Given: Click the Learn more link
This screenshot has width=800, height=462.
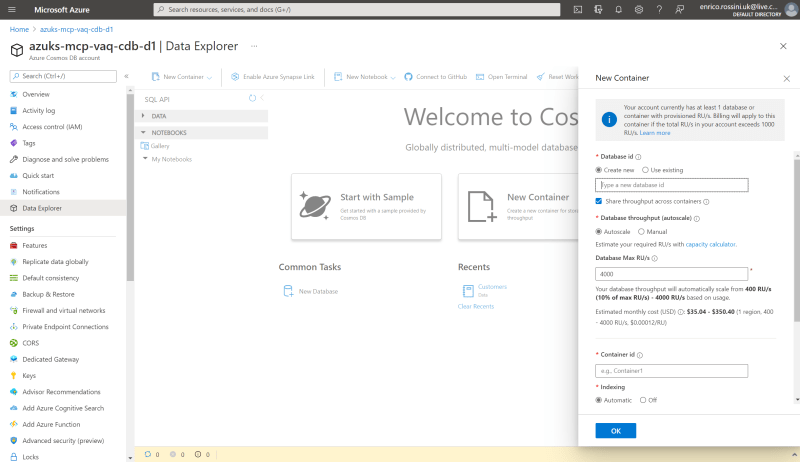Looking at the screenshot, I should point(655,133).
